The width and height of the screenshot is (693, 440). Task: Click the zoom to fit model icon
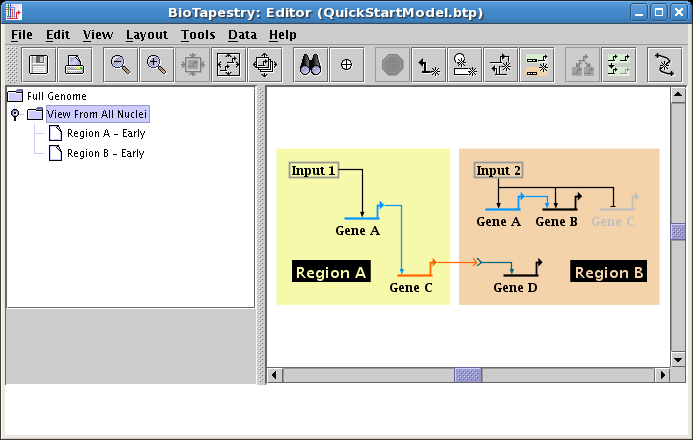pyautogui.click(x=229, y=65)
